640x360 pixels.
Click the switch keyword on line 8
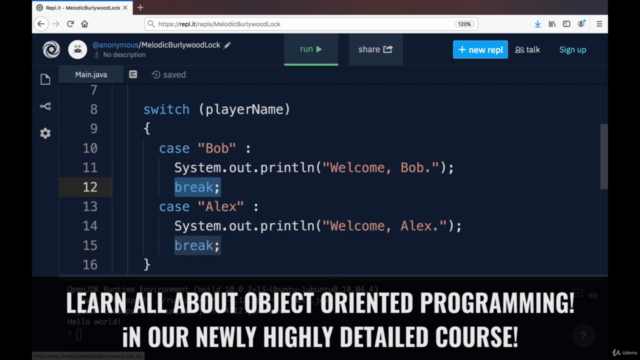pos(167,109)
